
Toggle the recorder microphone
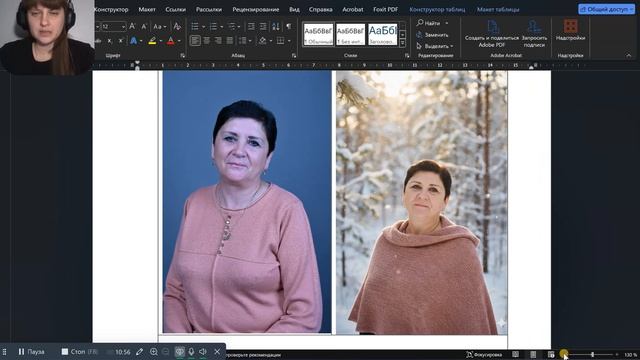click(191, 351)
